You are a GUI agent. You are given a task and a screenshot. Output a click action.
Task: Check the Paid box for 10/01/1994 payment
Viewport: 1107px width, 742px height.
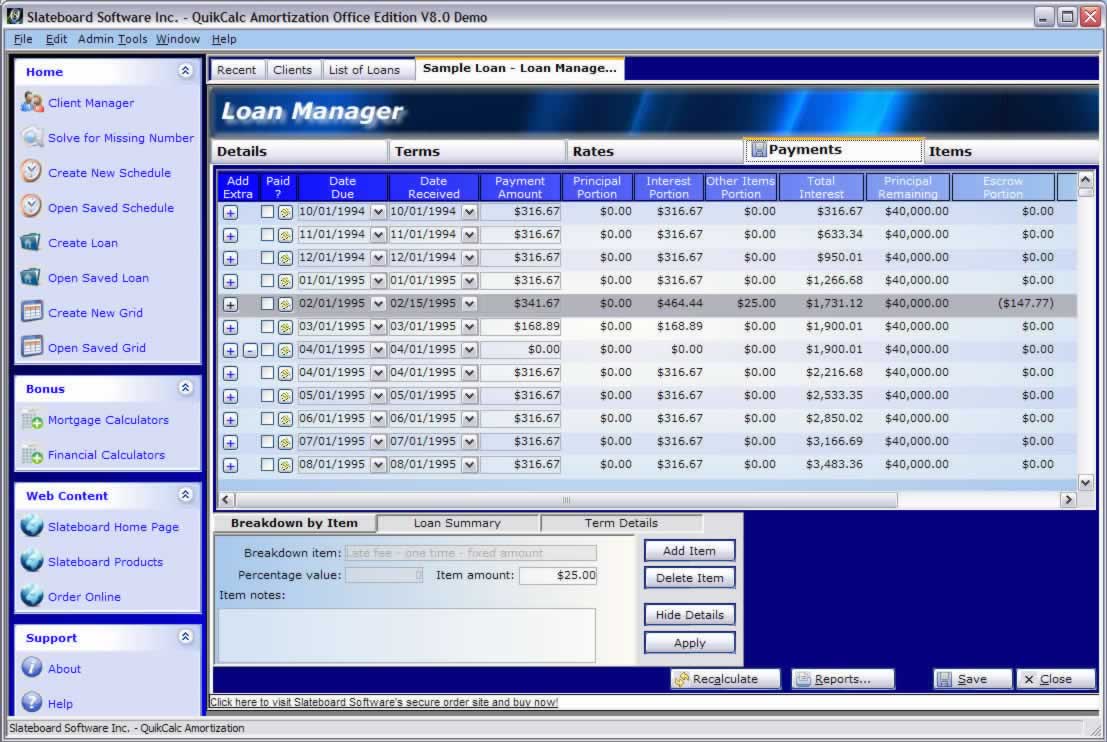coord(267,212)
